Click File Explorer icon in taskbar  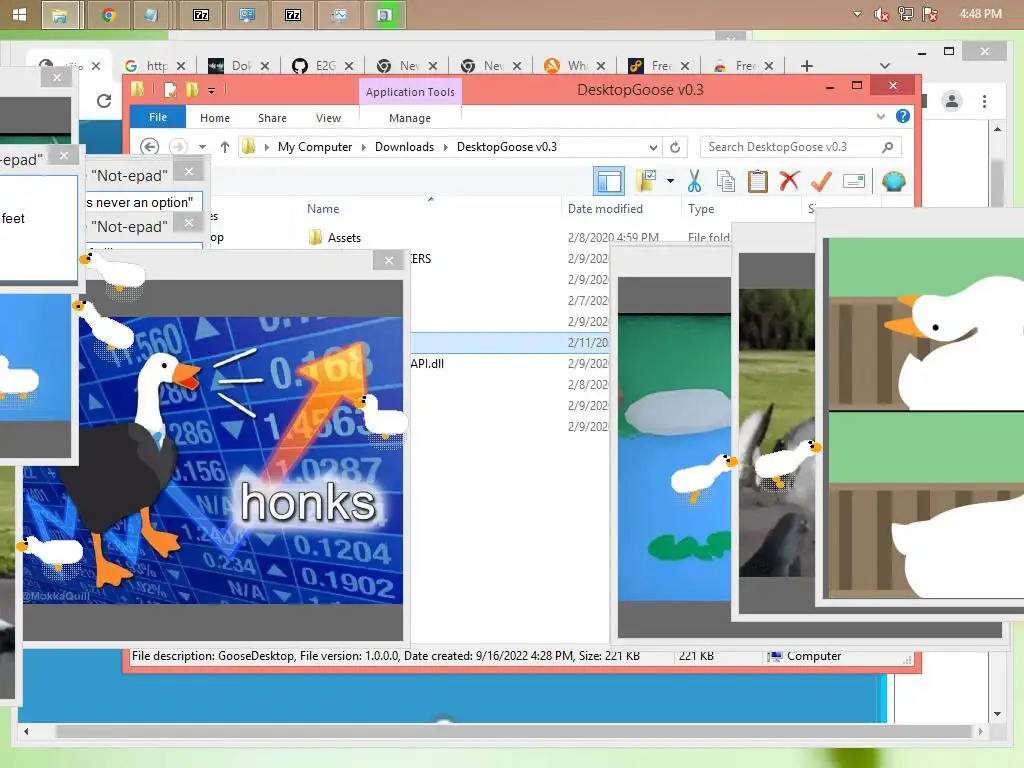point(60,15)
